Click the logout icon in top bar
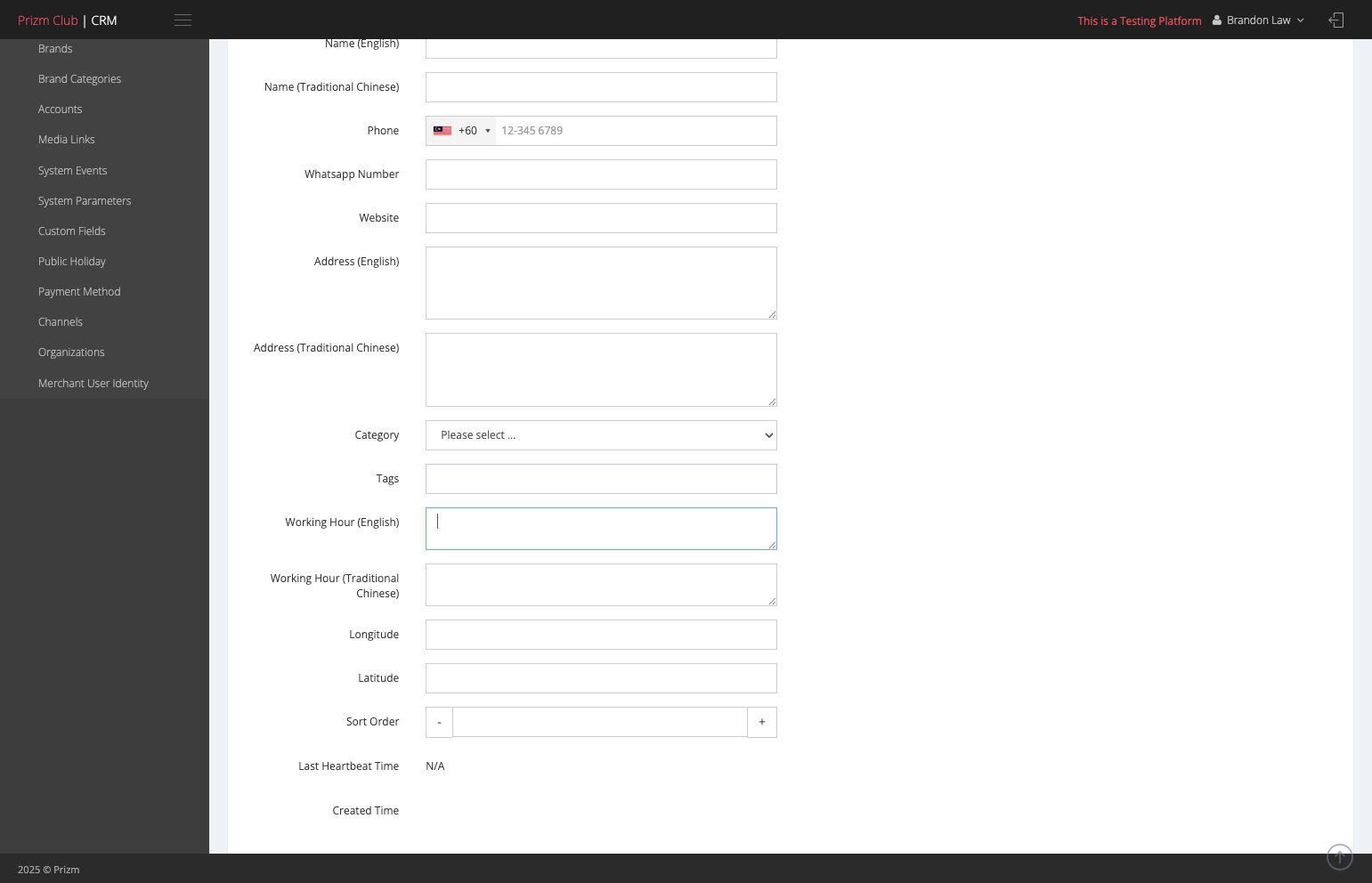Viewport: 1372px width, 883px height. tap(1335, 20)
